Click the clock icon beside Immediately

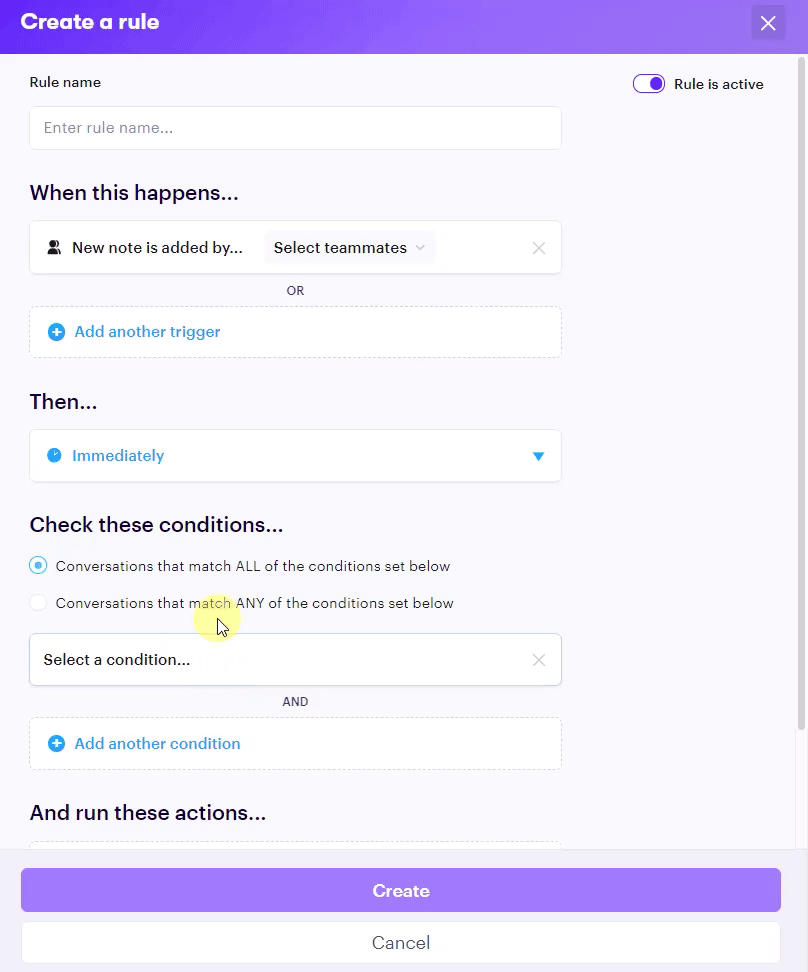55,456
